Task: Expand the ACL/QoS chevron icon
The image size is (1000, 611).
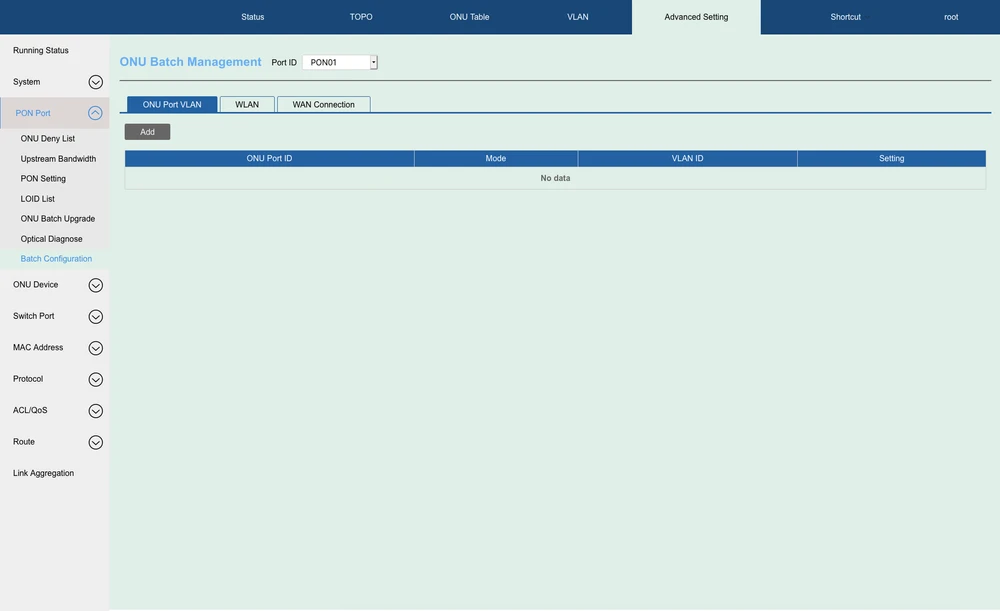Action: tap(95, 411)
